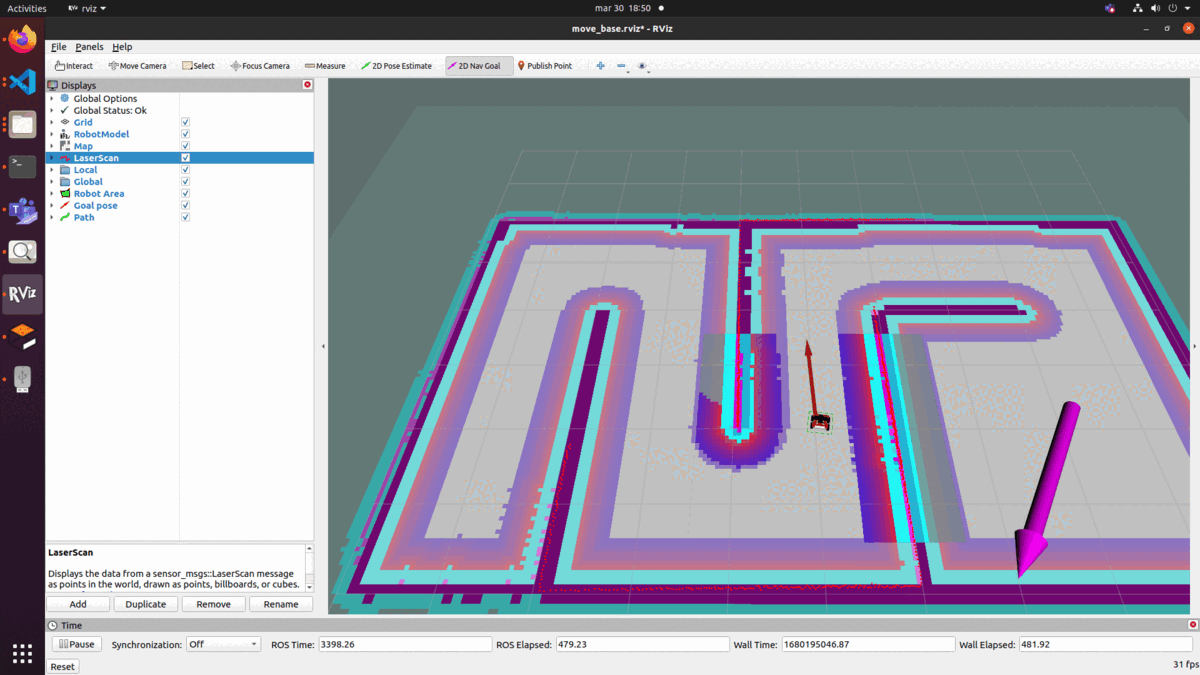Image resolution: width=1200 pixels, height=675 pixels.
Task: Select the Focus Camera tool
Action: (260, 65)
